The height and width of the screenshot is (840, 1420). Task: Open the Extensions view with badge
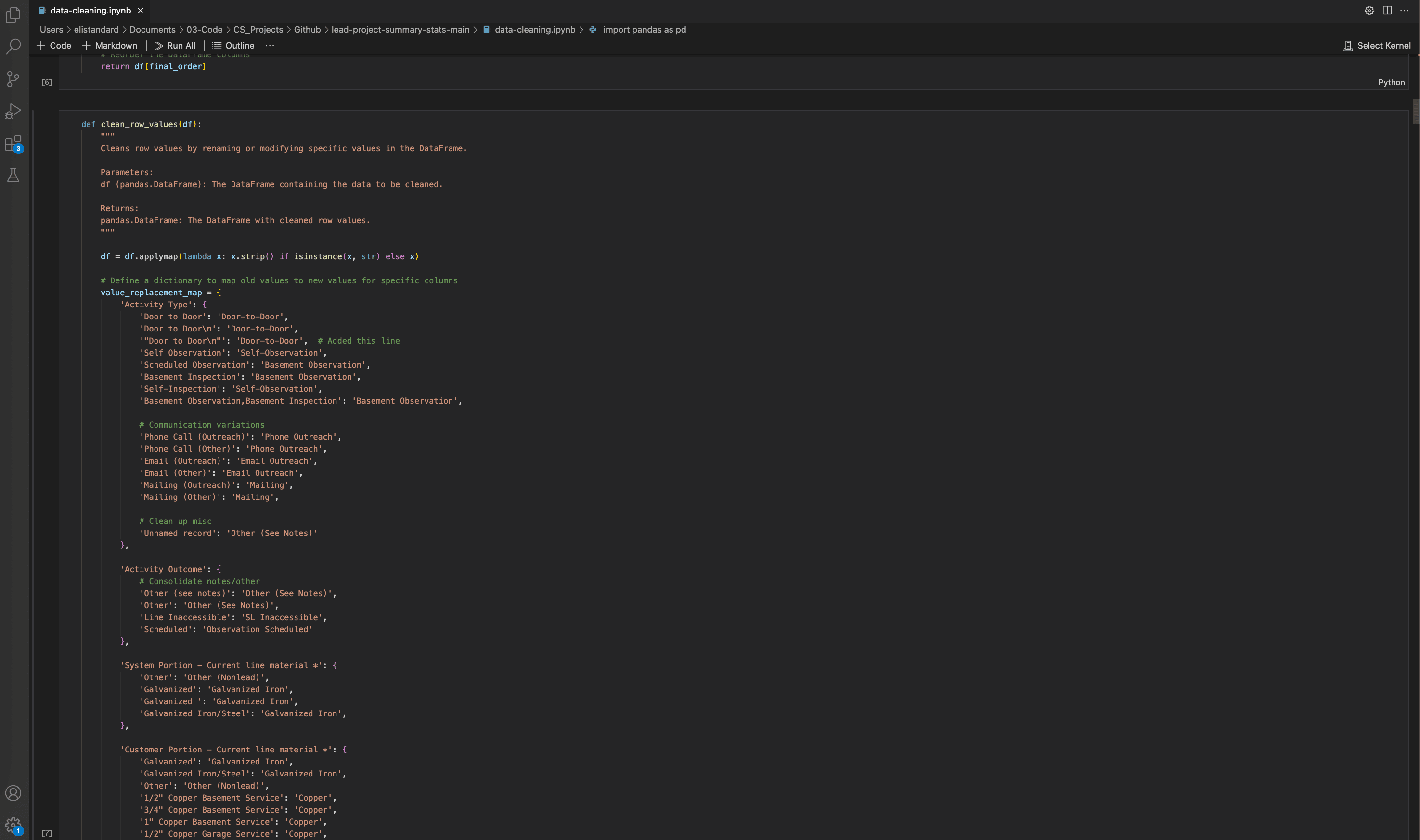pos(13,143)
